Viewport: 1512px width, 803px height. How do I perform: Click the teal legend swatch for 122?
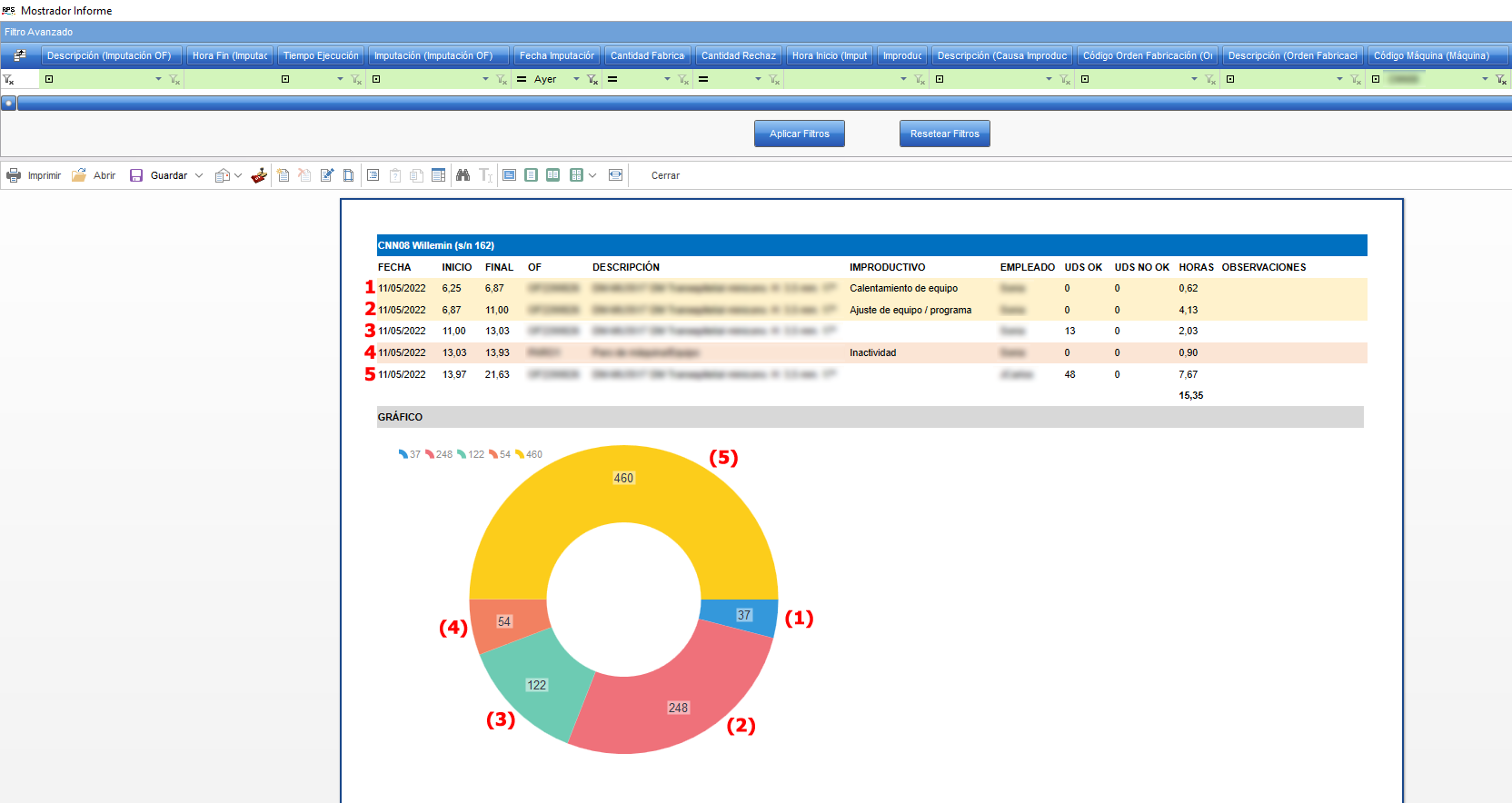[462, 454]
